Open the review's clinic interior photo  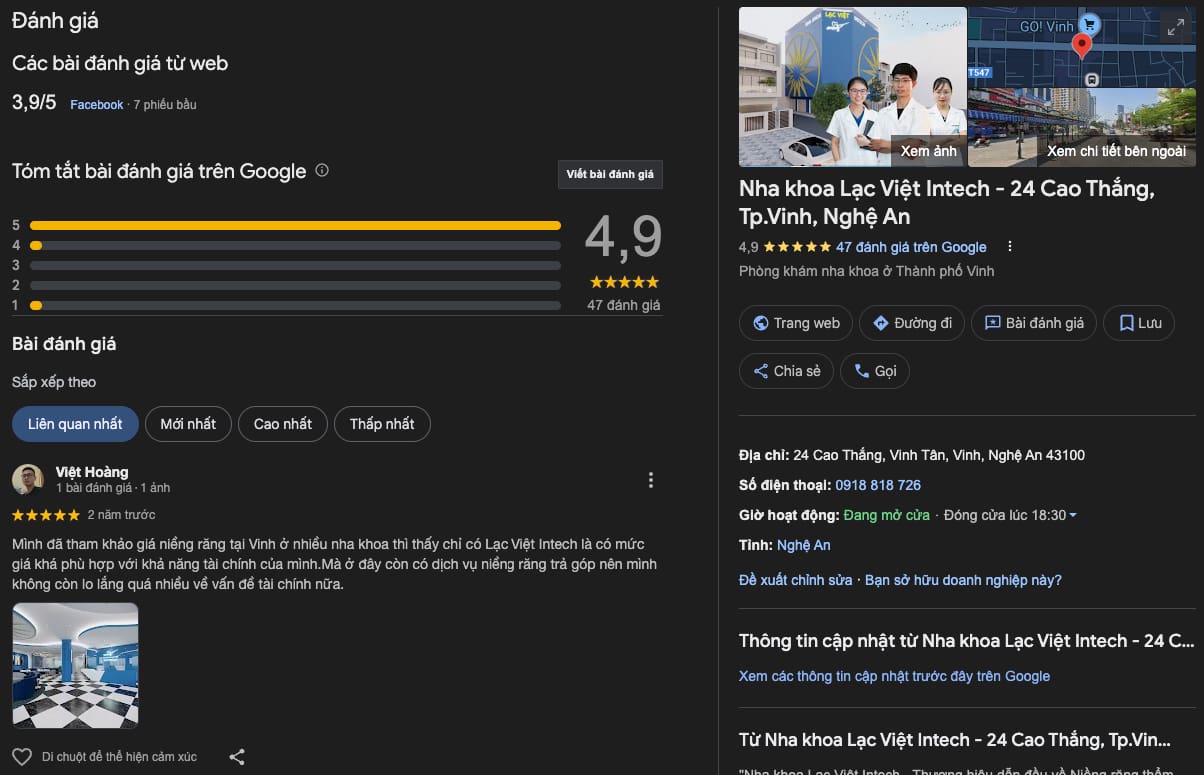pos(75,665)
